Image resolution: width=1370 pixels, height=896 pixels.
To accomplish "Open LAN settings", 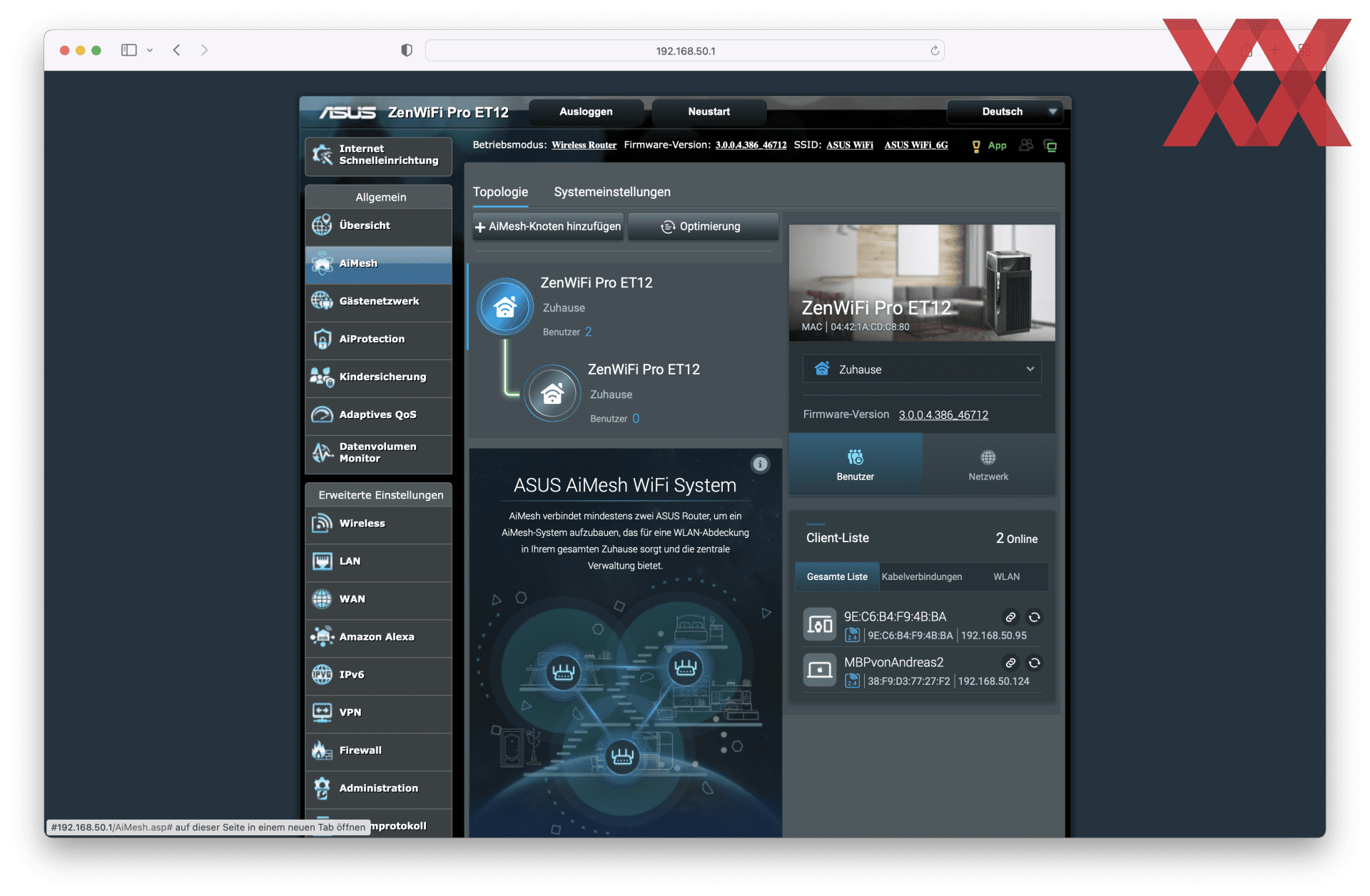I will point(378,561).
